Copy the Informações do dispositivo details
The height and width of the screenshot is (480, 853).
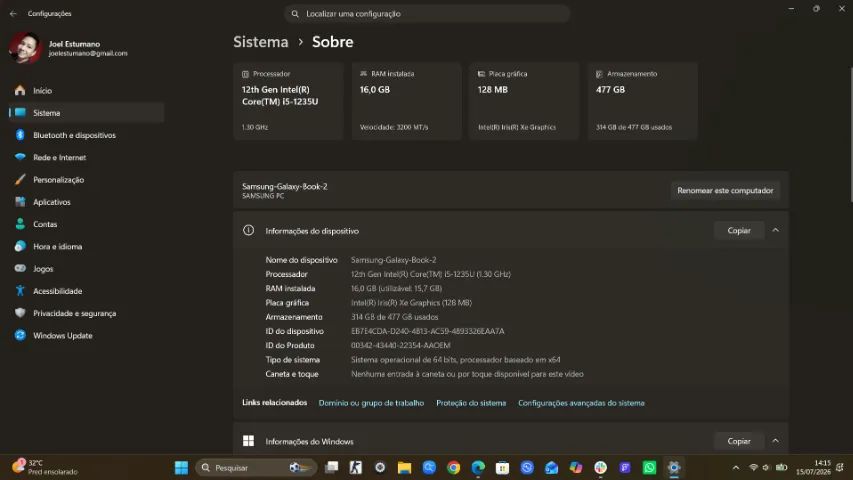point(739,231)
